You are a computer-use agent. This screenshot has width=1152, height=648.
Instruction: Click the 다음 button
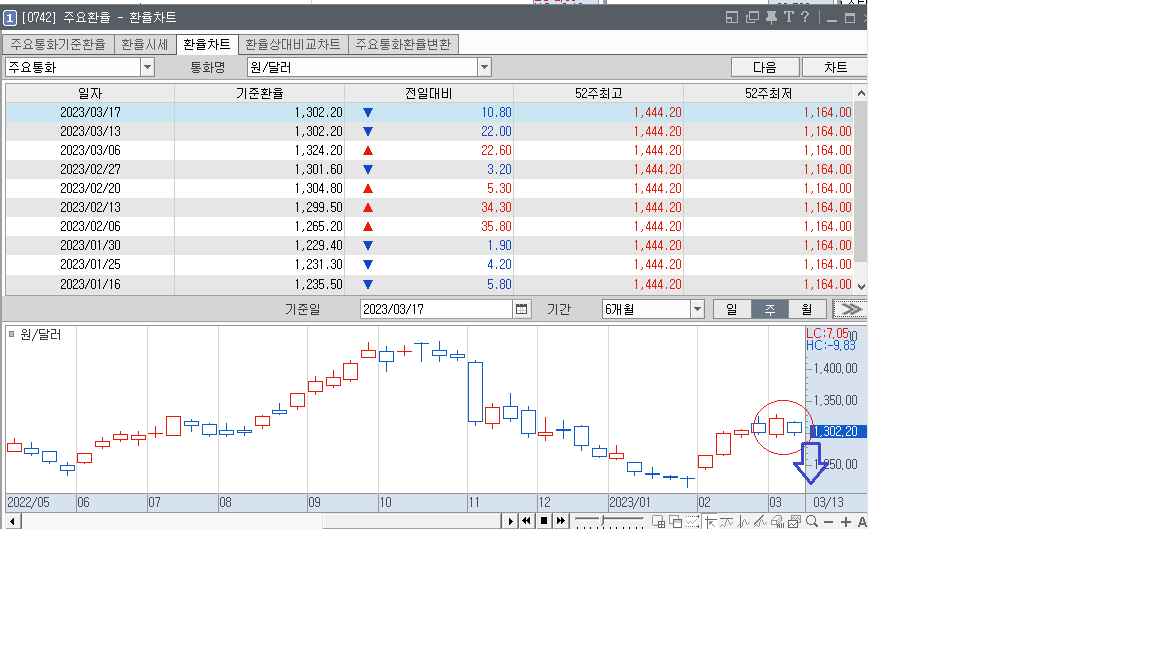tap(765, 67)
